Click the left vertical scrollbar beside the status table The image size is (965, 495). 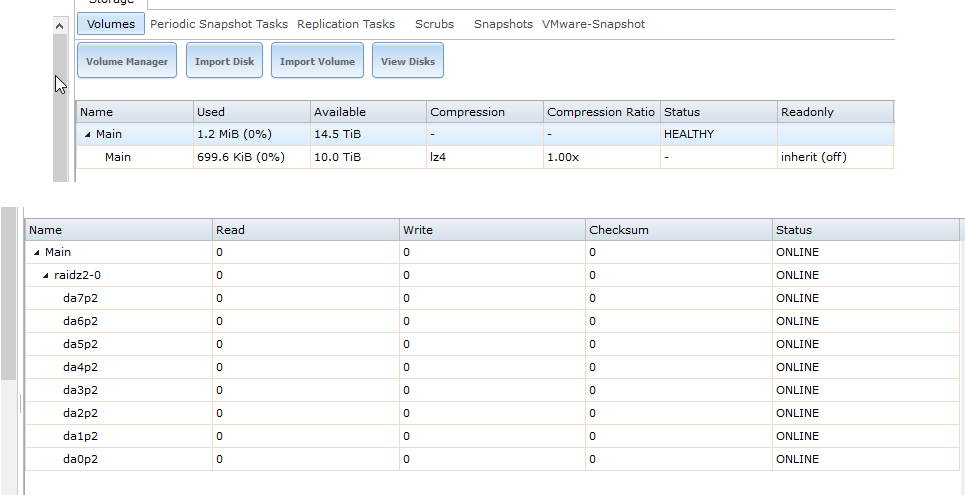pos(8,300)
